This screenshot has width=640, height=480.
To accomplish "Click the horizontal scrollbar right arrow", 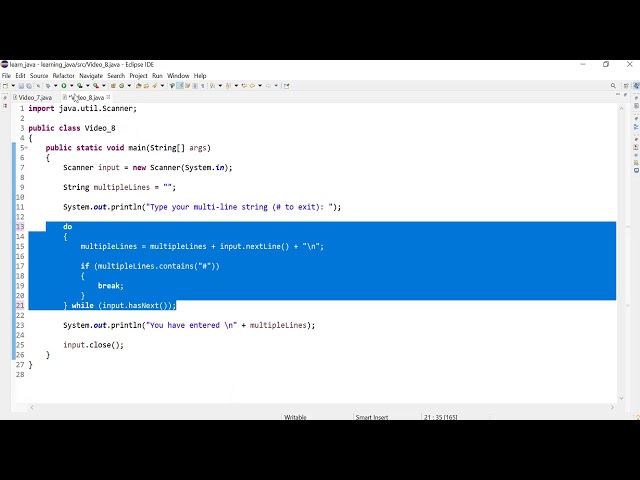I will pyautogui.click(x=612, y=407).
